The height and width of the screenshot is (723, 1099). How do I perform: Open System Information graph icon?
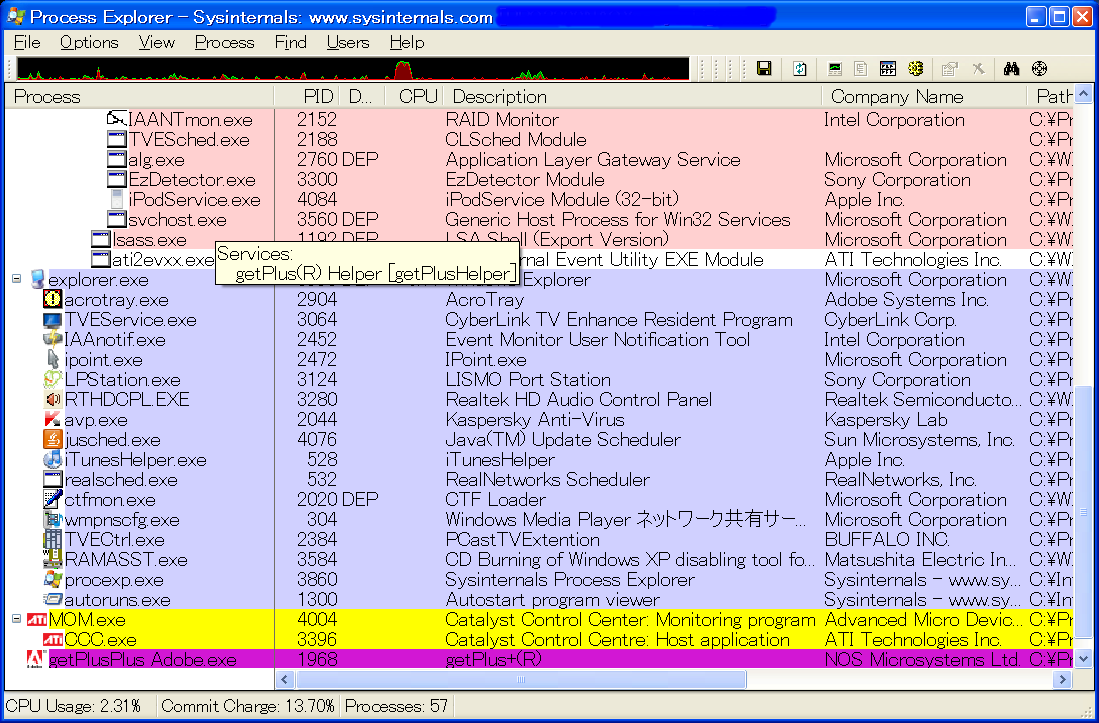835,69
